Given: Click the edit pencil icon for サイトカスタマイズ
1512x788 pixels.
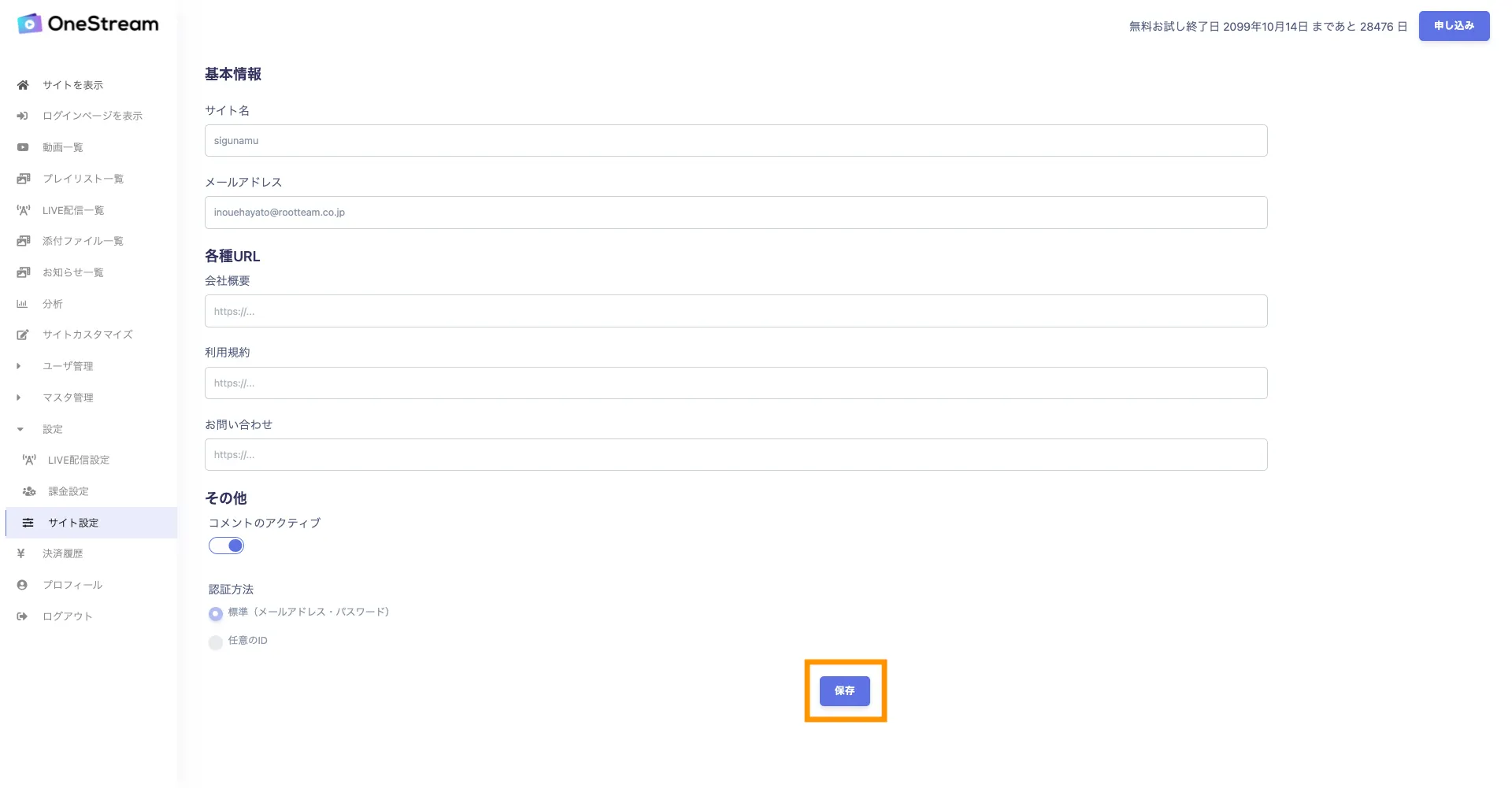Looking at the screenshot, I should click(23, 335).
